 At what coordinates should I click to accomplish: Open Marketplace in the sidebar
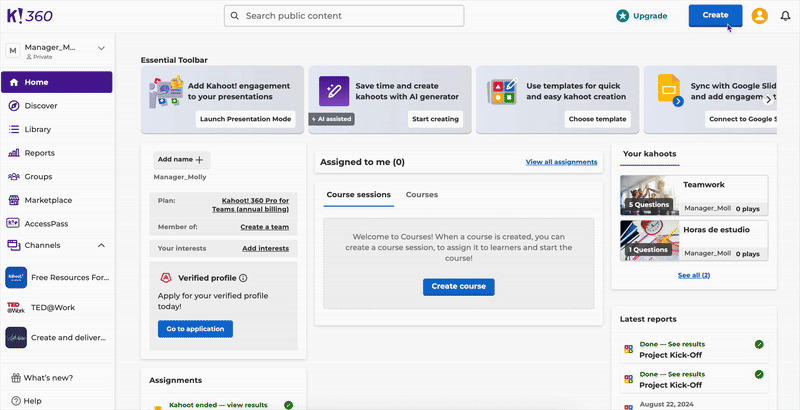(x=48, y=200)
